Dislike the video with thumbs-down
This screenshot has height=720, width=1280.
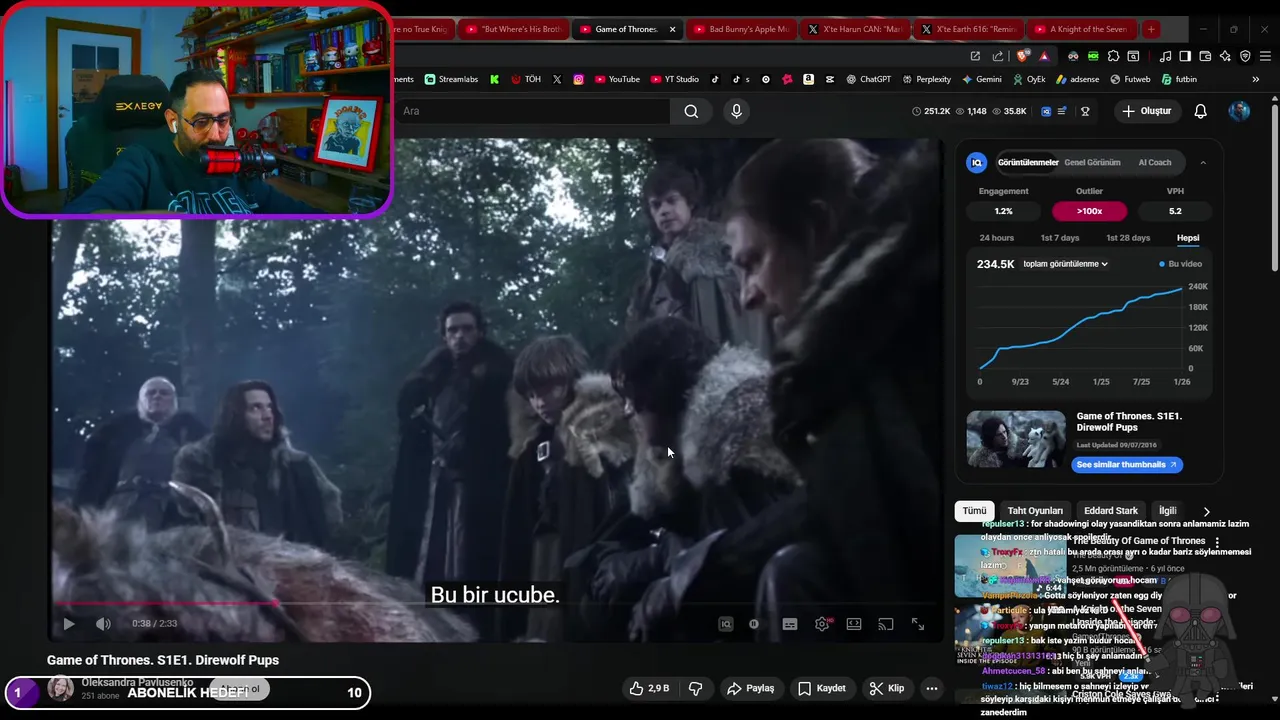coord(695,688)
